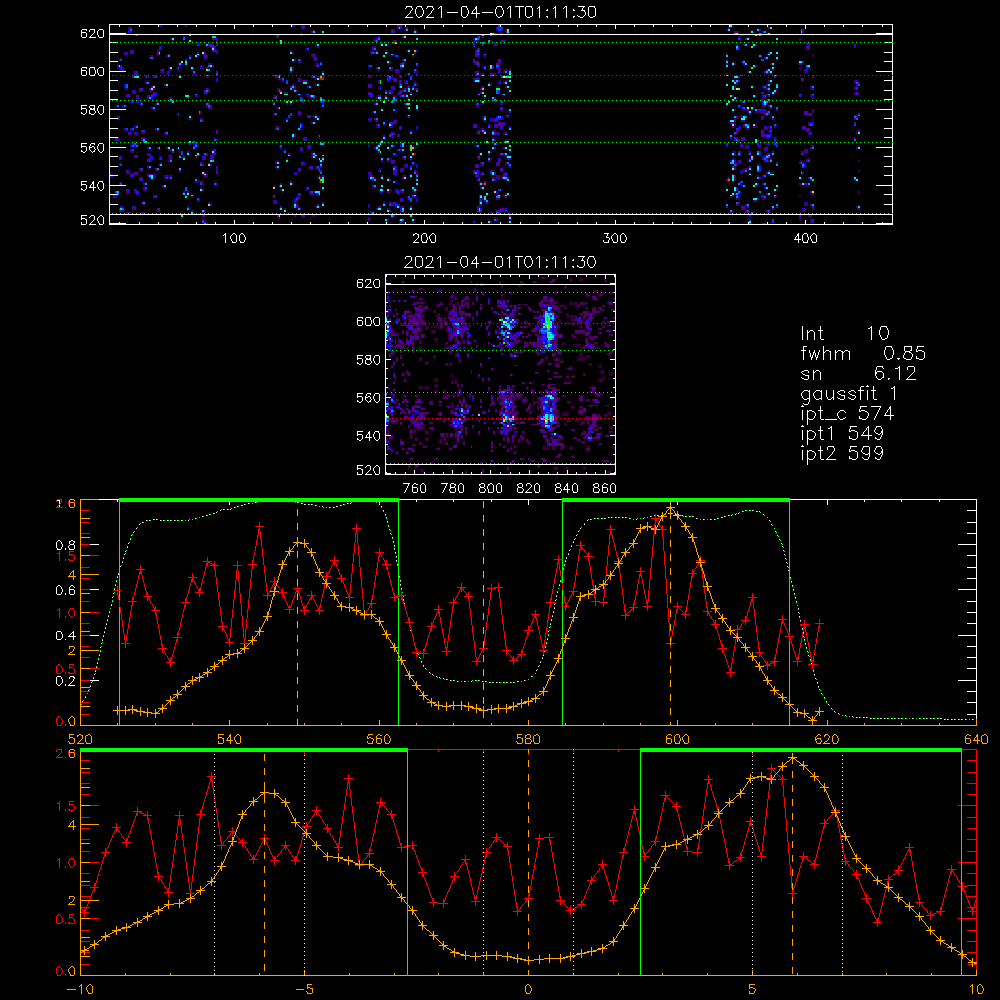The height and width of the screenshot is (1000, 1000).
Task: Click x-axis label -5 of bottom plot
Action: click(x=305, y=989)
